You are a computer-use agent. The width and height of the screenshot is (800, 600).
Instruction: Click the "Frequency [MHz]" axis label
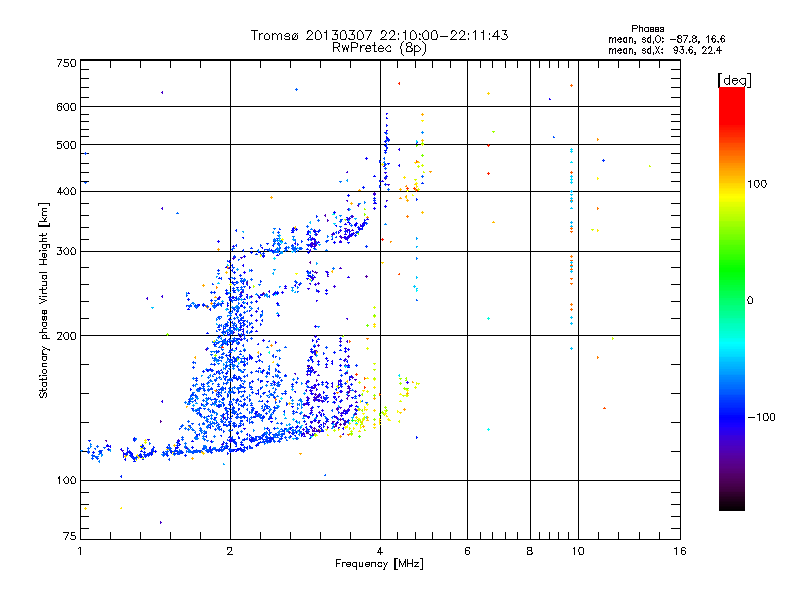[x=379, y=564]
